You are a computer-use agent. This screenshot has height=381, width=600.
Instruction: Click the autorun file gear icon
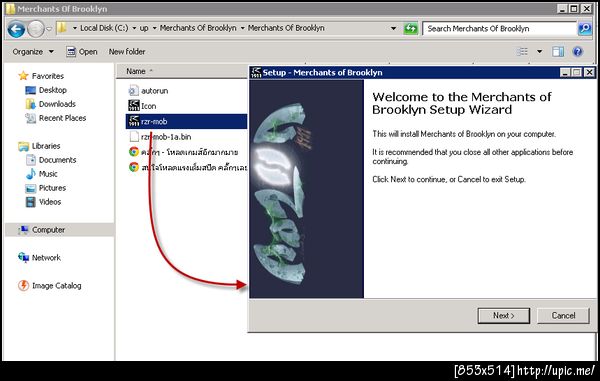133,91
